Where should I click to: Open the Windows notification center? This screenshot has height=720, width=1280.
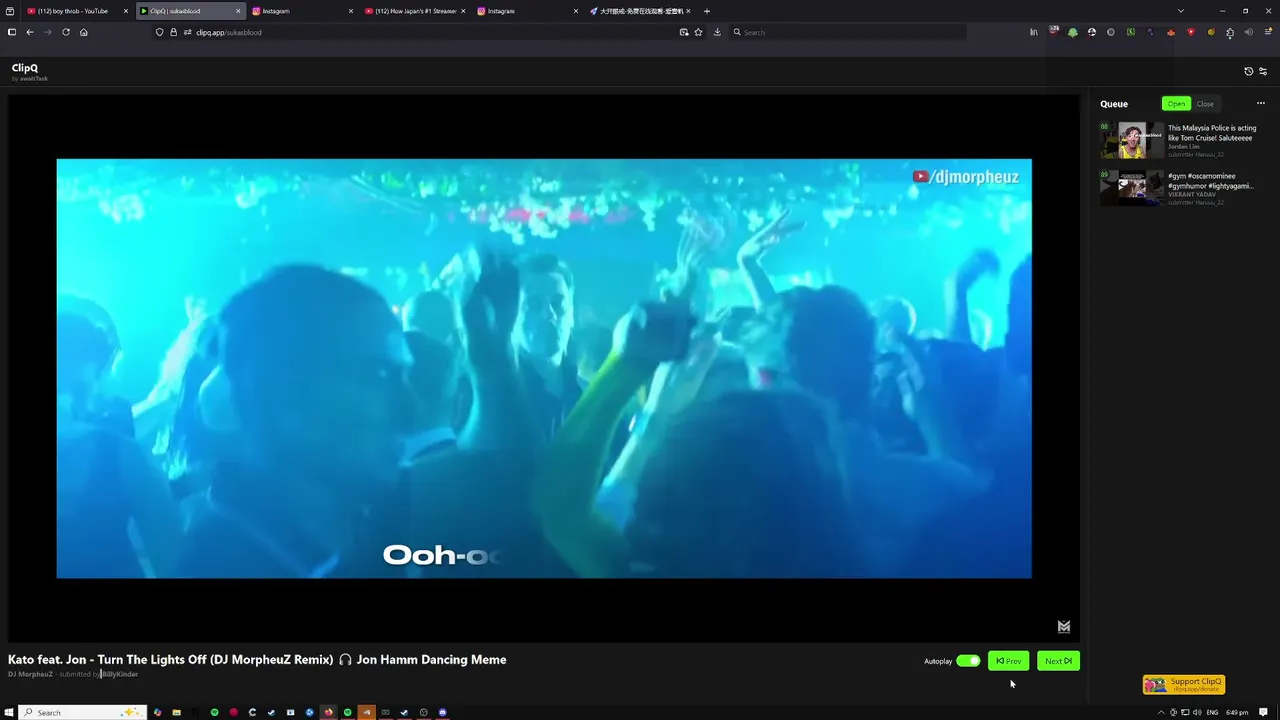[x=1263, y=712]
